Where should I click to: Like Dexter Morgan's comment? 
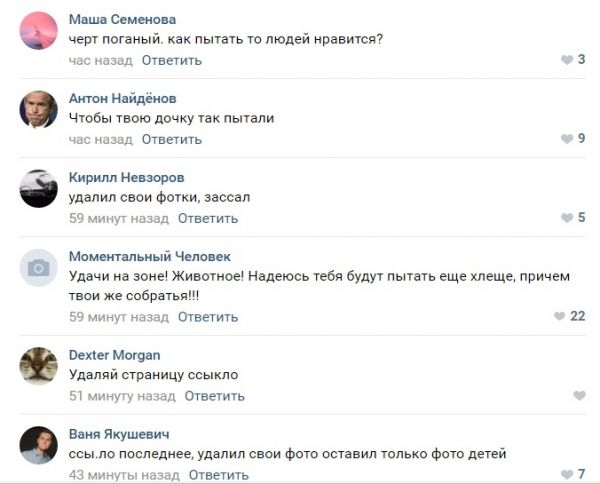579,396
